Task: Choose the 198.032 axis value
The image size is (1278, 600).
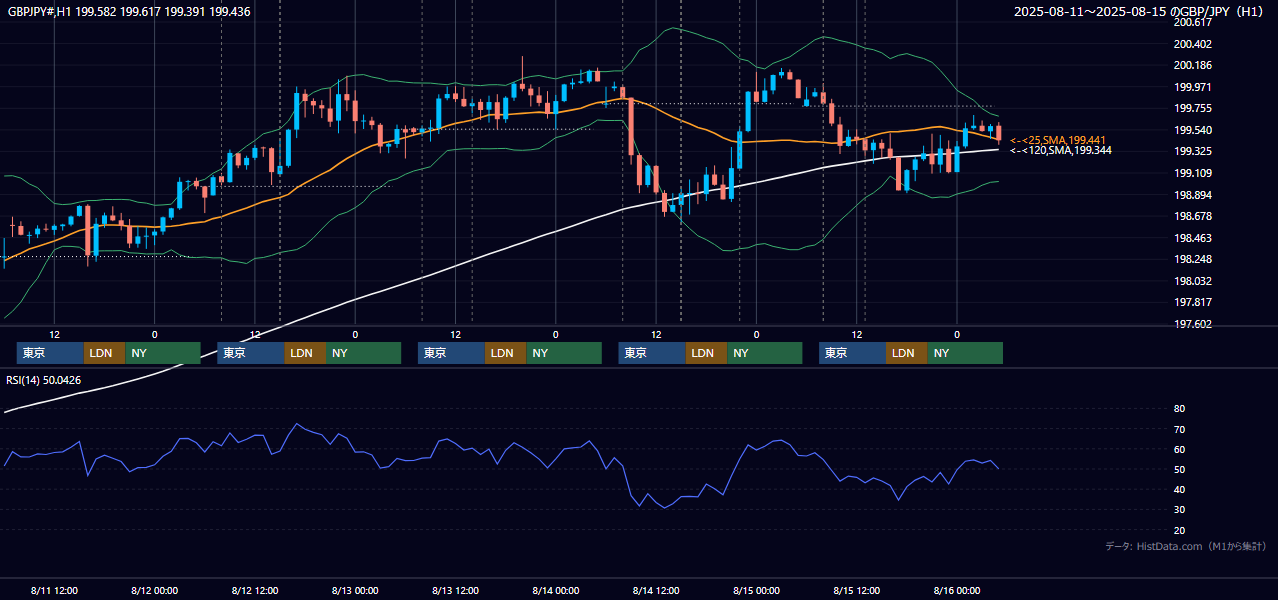Action: coord(1193,281)
